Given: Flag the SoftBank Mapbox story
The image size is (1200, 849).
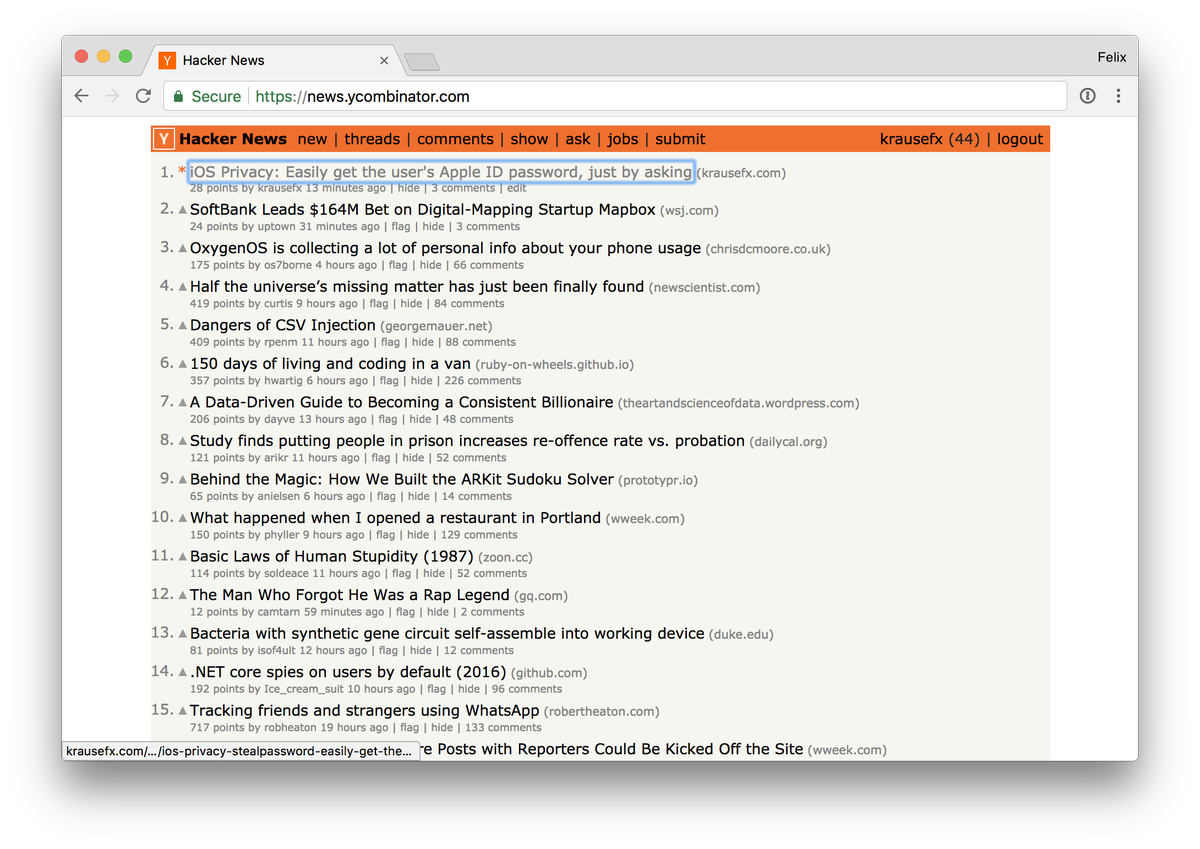Looking at the screenshot, I should [x=401, y=227].
